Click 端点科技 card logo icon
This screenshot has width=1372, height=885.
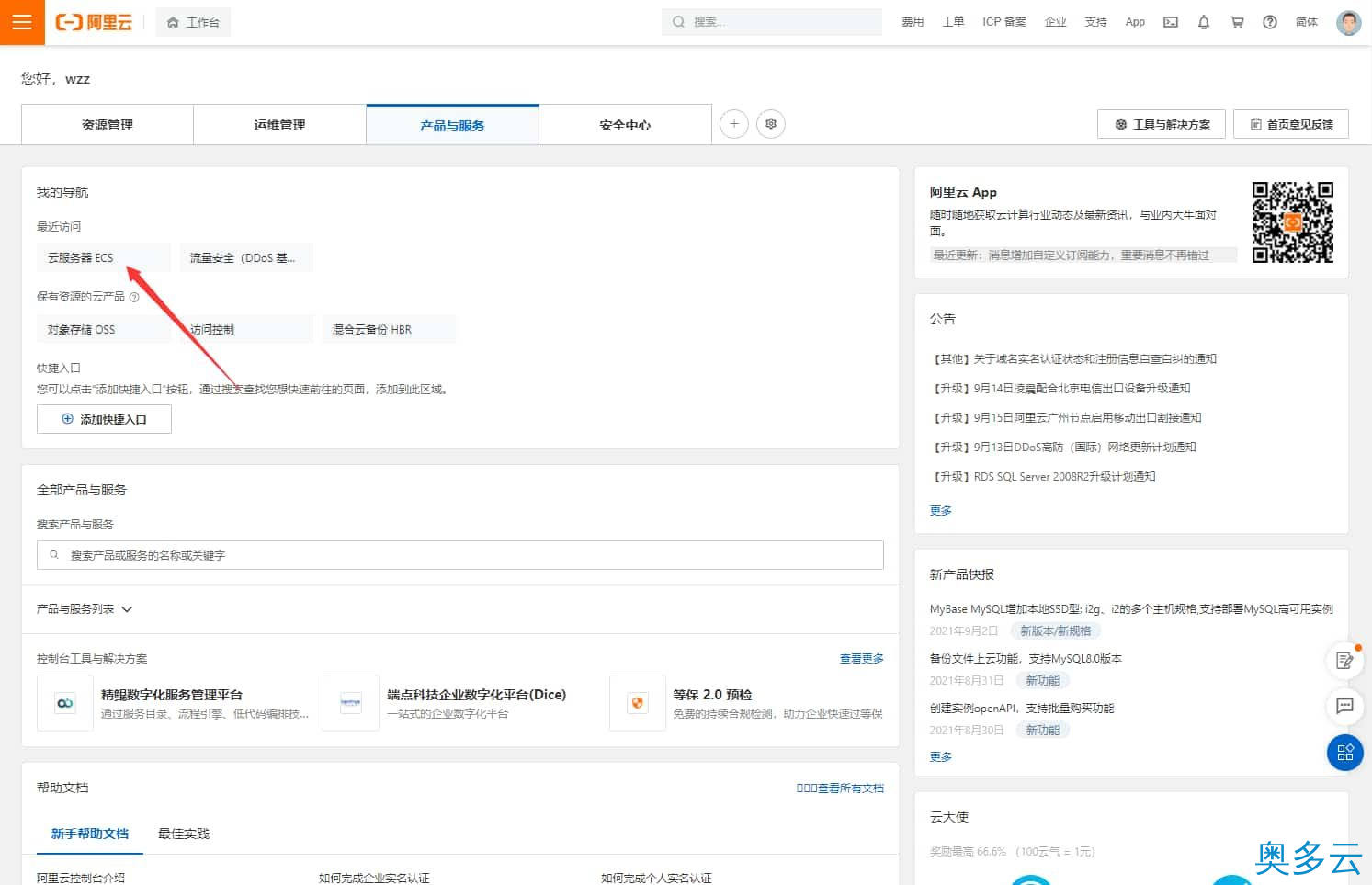pos(351,703)
